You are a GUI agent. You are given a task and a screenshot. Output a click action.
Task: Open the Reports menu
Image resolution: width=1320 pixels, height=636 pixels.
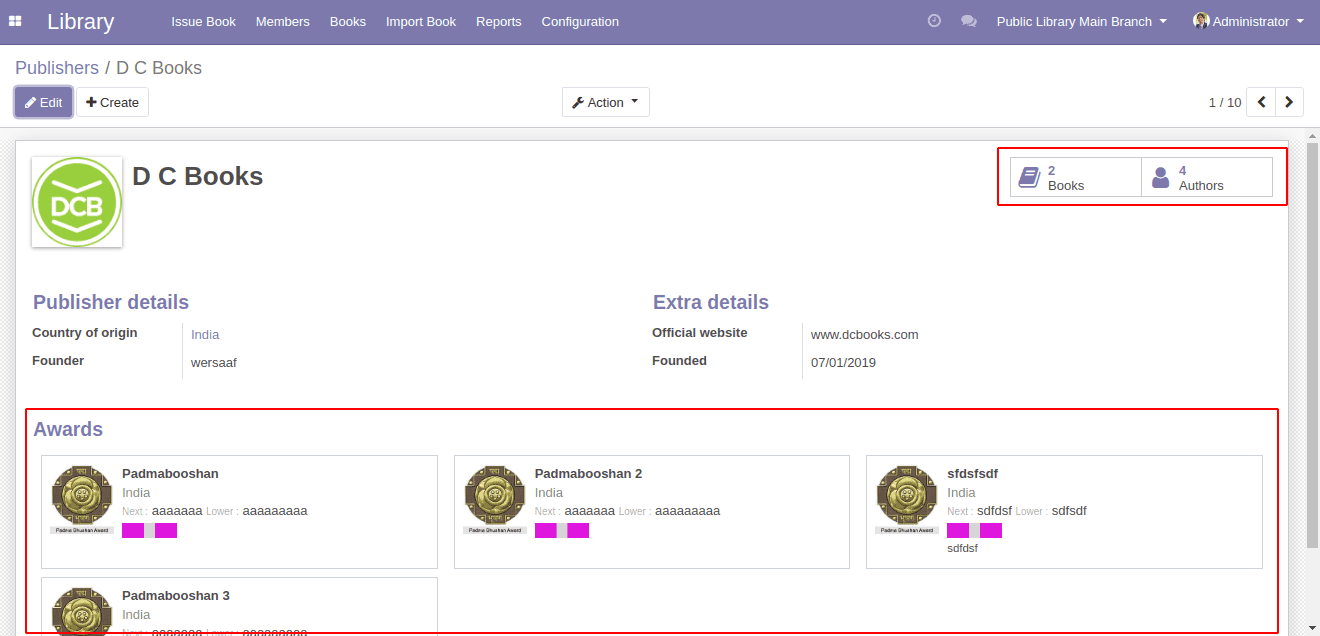pyautogui.click(x=499, y=21)
